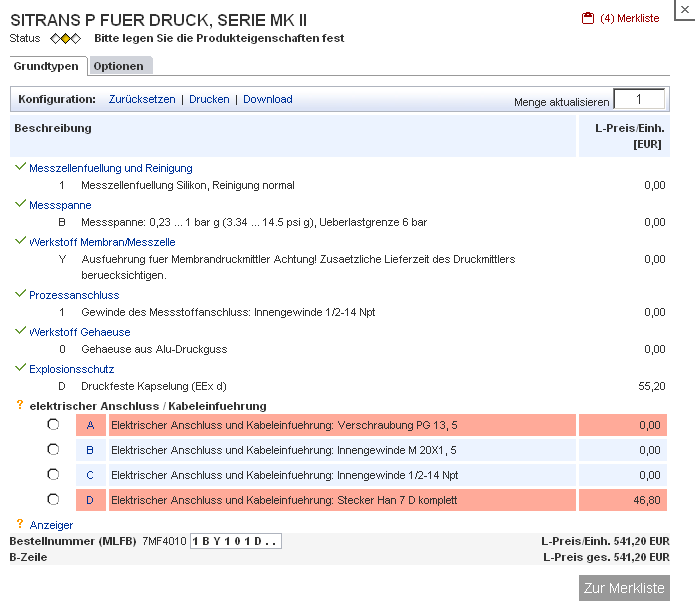This screenshot has width=695, height=611.
Task: Click question mark beside Anzeiger
Action: [20, 524]
